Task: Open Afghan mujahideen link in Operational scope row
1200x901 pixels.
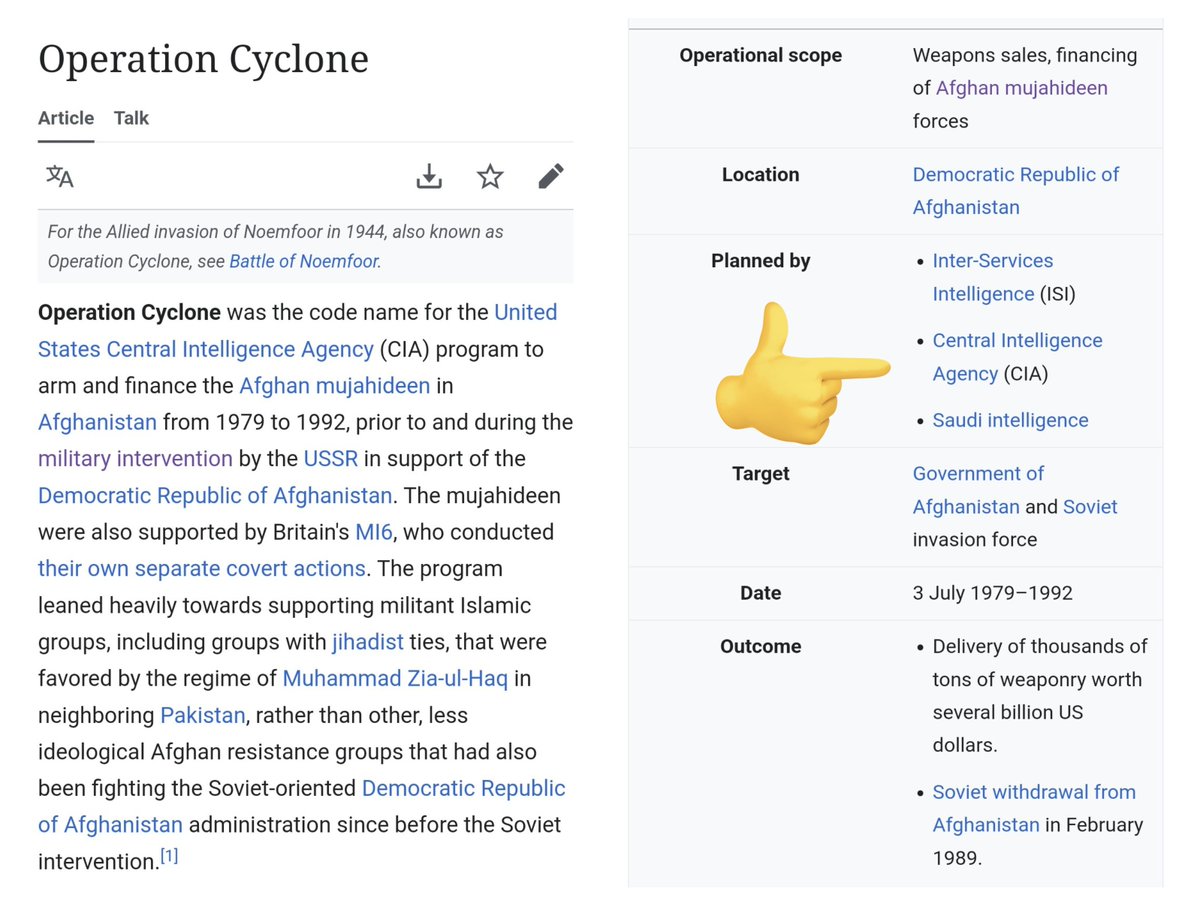Action: pyautogui.click(x=1022, y=88)
